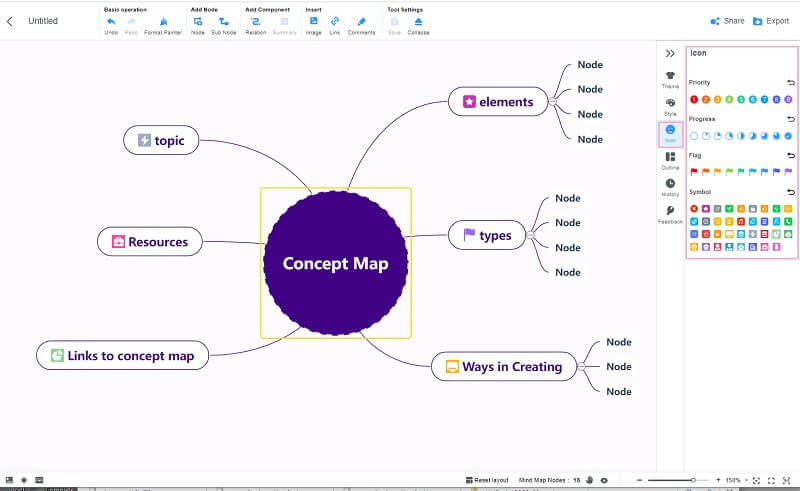Viewport: 800px width, 491px height.
Task: Pick the purple flag icon at row end
Action: click(788, 172)
